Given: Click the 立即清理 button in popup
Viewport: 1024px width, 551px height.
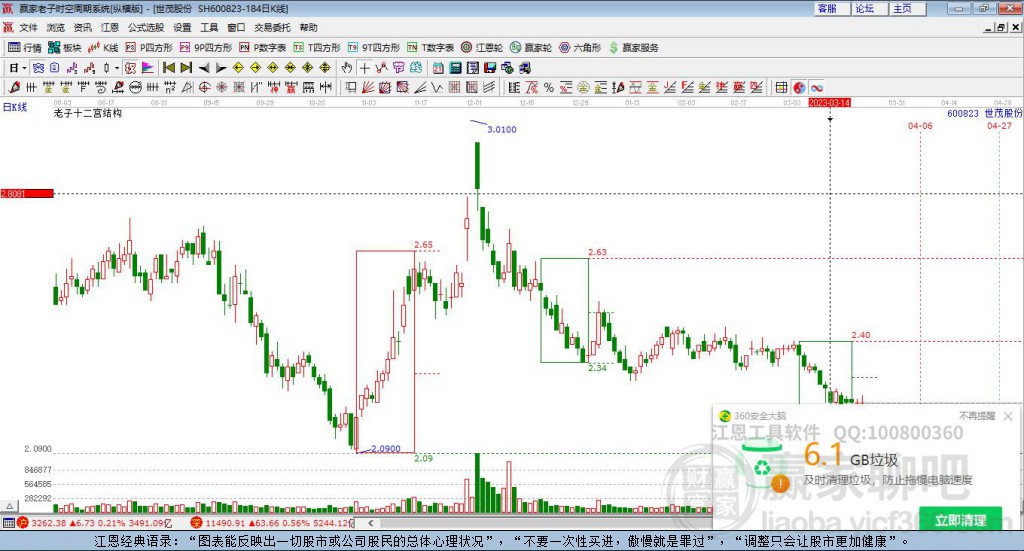Looking at the screenshot, I should (960, 520).
